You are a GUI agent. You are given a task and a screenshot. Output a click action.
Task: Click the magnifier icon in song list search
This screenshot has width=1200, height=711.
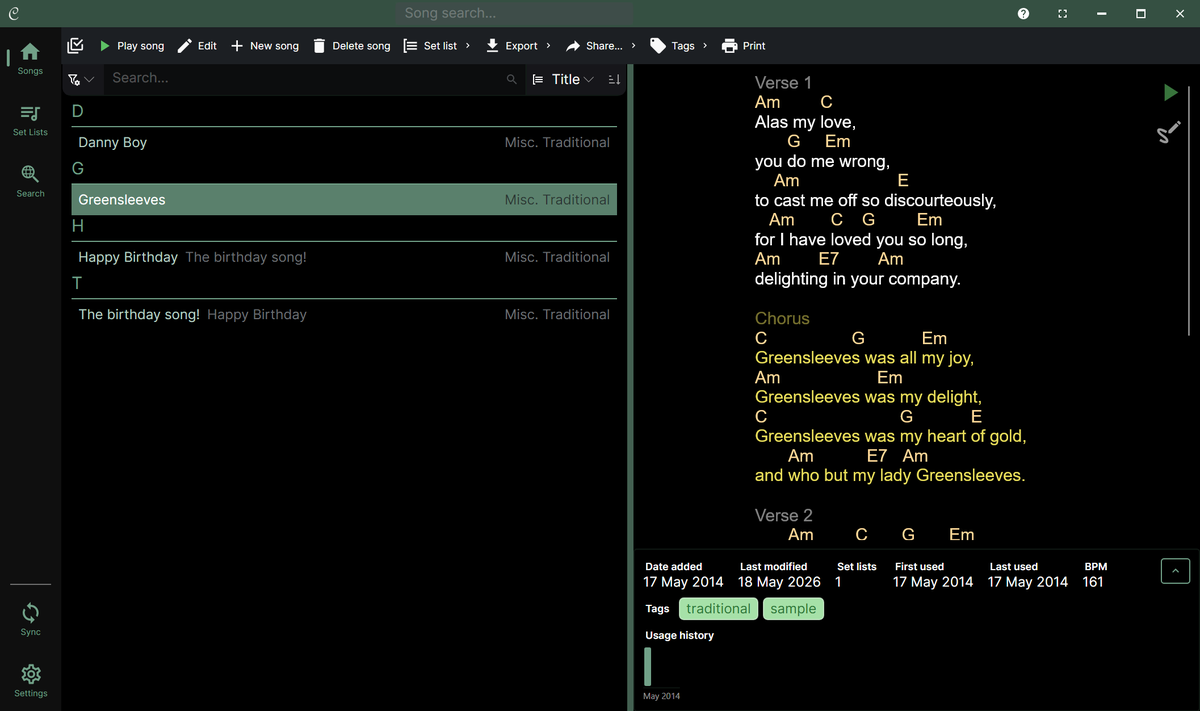[512, 79]
